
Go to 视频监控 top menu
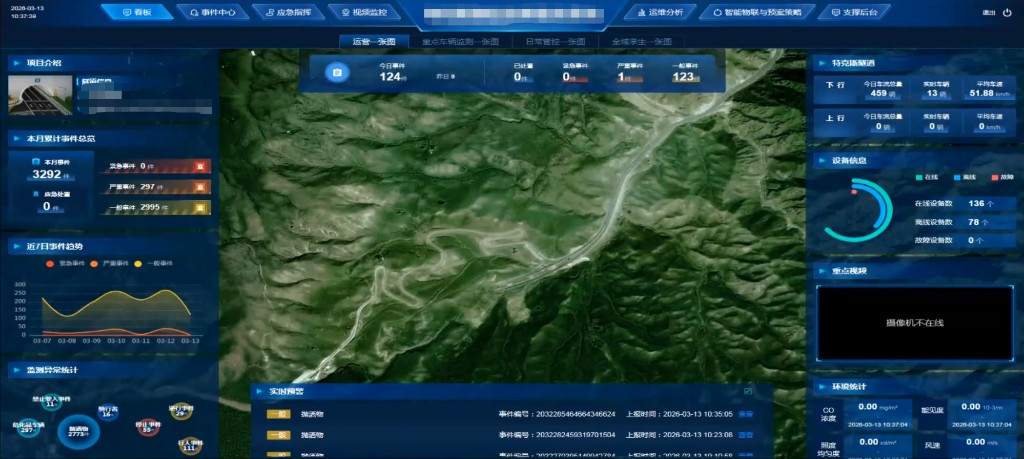click(x=363, y=12)
